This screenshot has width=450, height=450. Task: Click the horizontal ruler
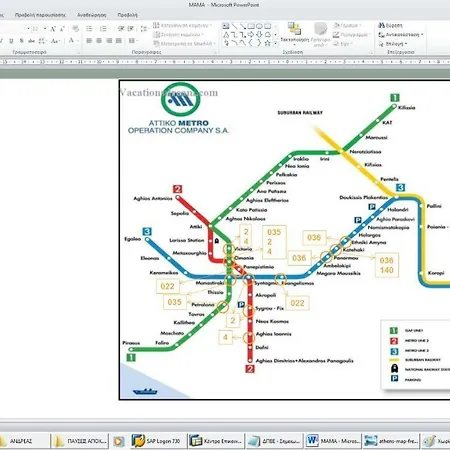(x=225, y=62)
